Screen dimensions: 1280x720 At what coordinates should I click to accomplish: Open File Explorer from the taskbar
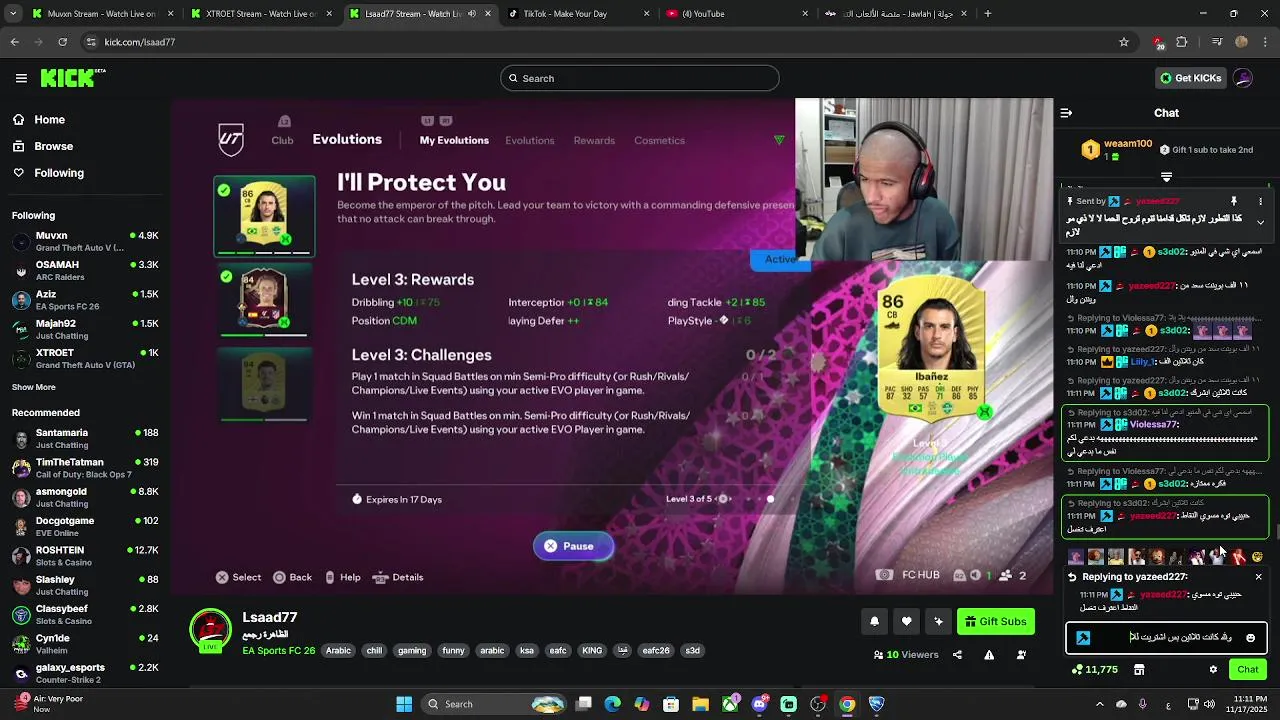point(700,704)
